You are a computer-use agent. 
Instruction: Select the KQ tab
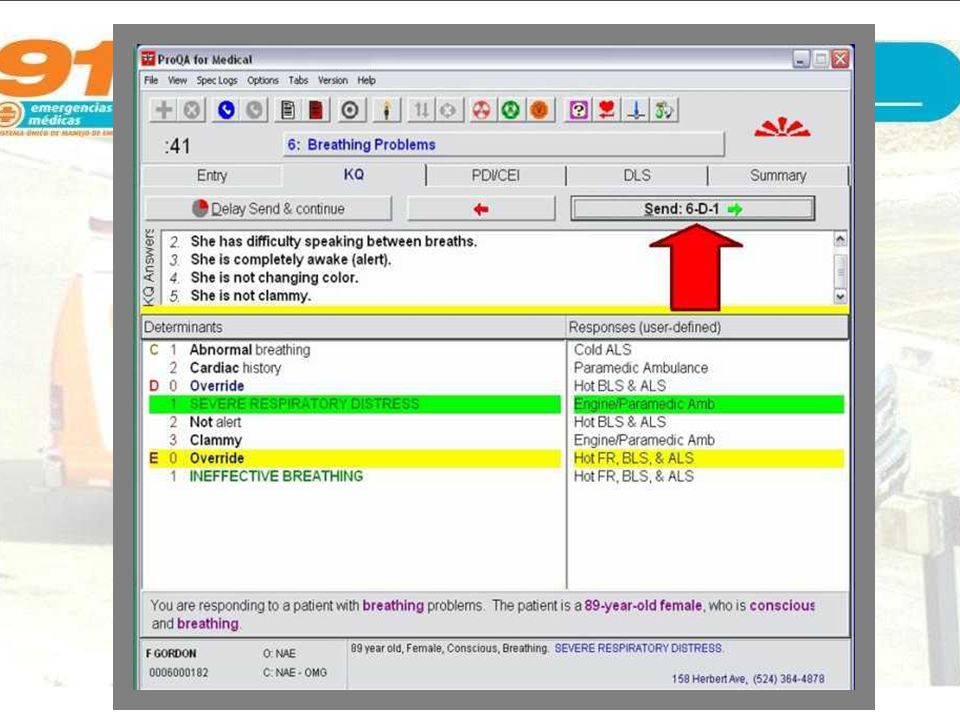(x=354, y=174)
